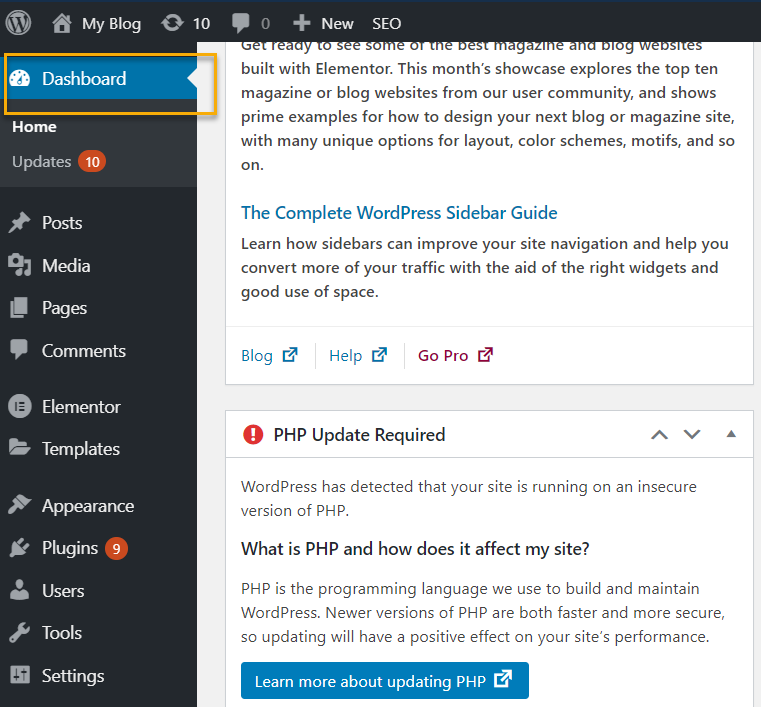The image size is (761, 707).
Task: Click the Appearance paintbrush icon
Action: (19, 504)
